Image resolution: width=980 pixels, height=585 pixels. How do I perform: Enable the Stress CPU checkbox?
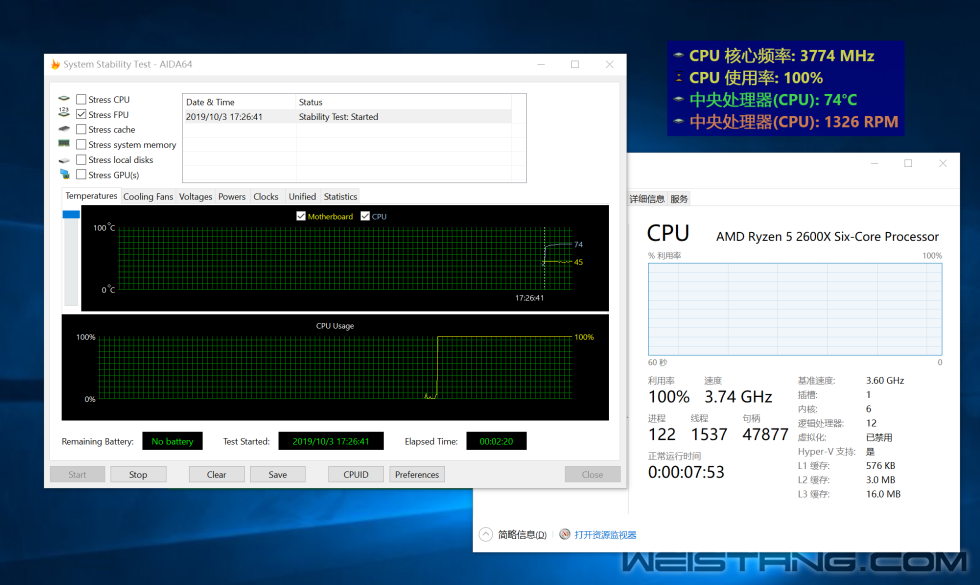81,99
